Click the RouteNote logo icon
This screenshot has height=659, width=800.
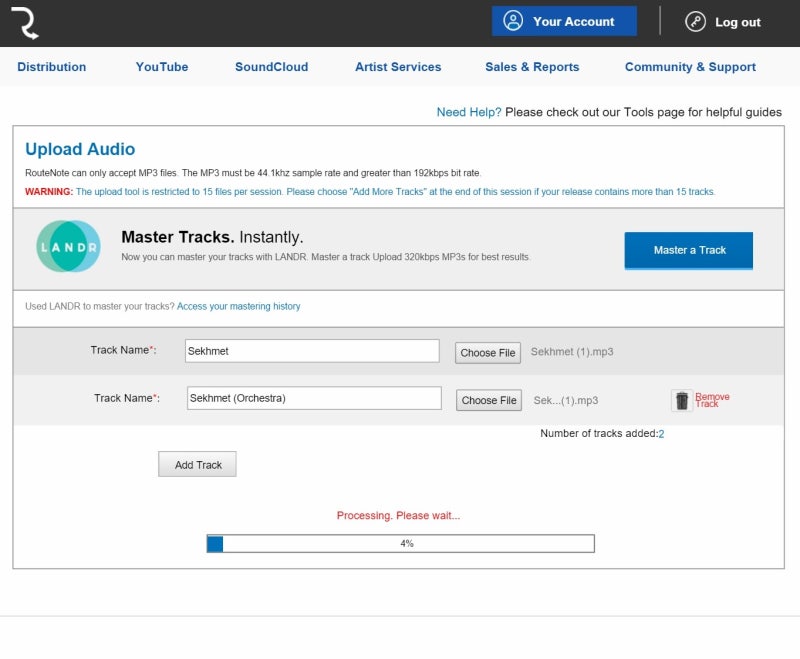(x=24, y=23)
